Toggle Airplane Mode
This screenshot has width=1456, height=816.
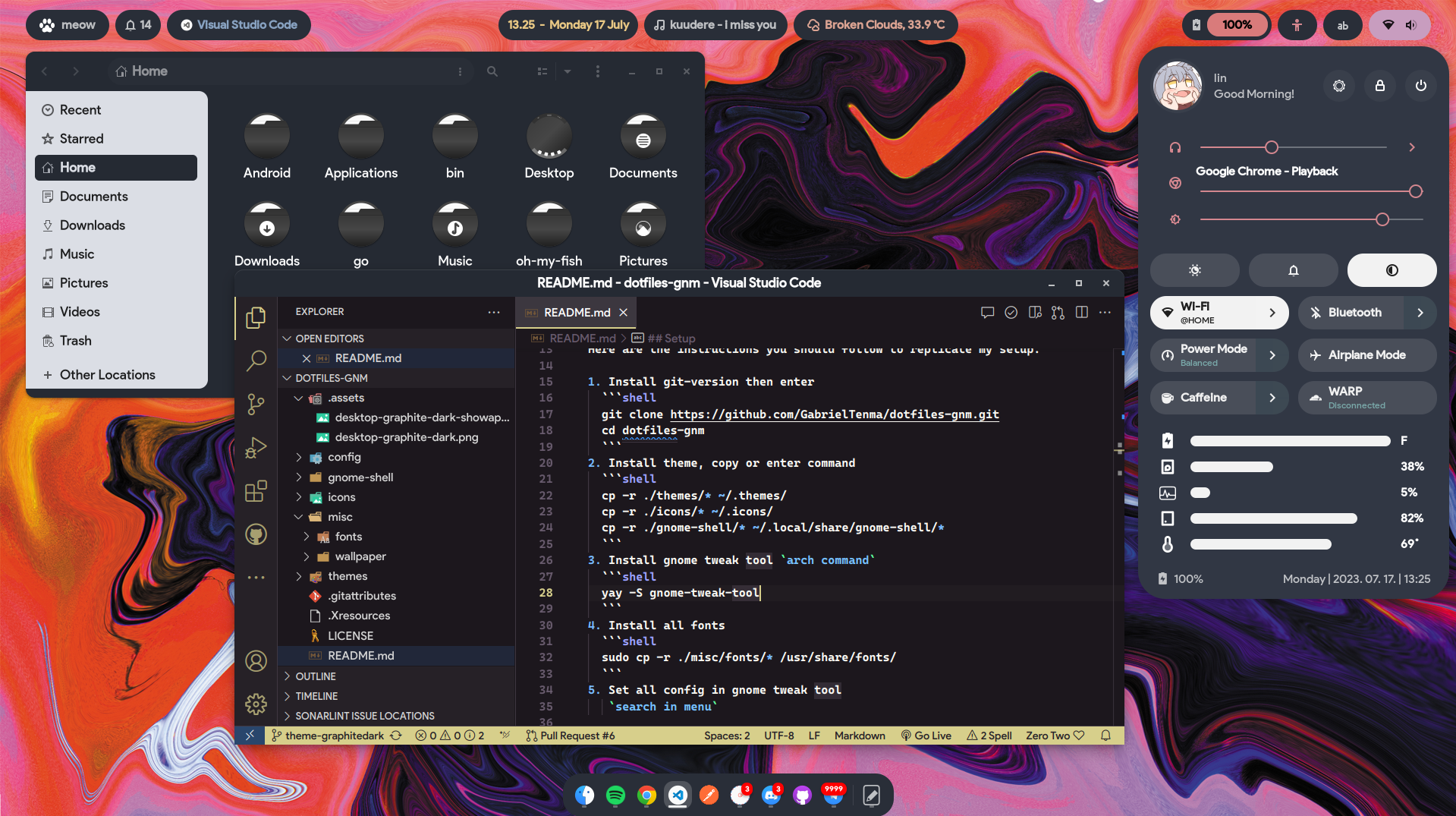1366,355
